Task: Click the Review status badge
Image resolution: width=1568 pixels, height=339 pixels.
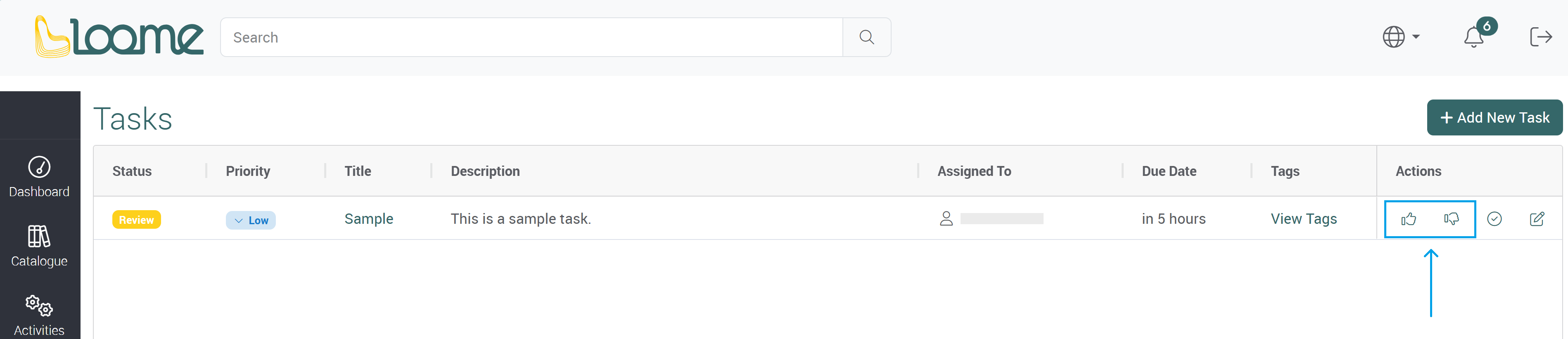Action: tap(136, 220)
